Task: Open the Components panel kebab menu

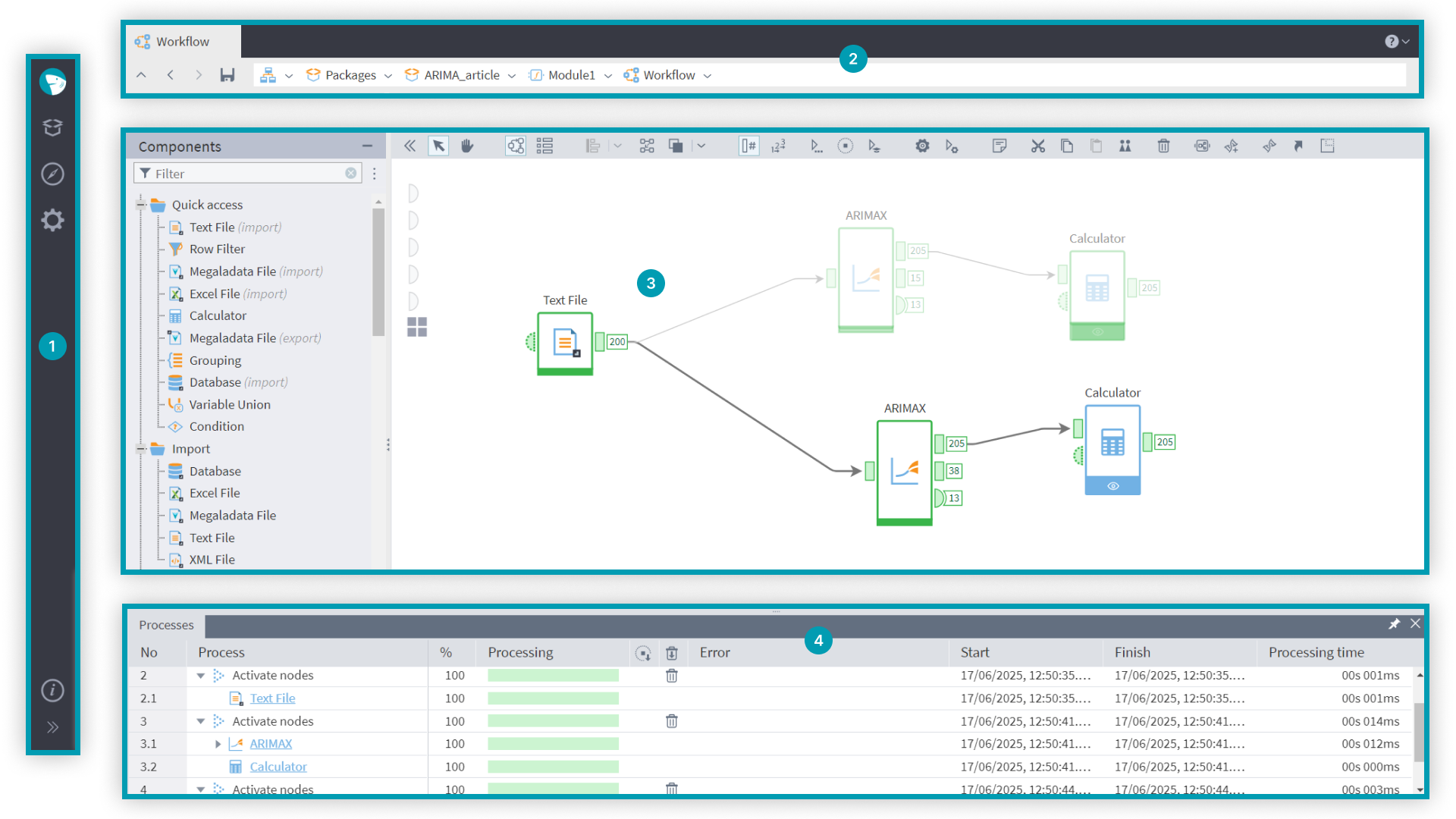Action: [375, 174]
